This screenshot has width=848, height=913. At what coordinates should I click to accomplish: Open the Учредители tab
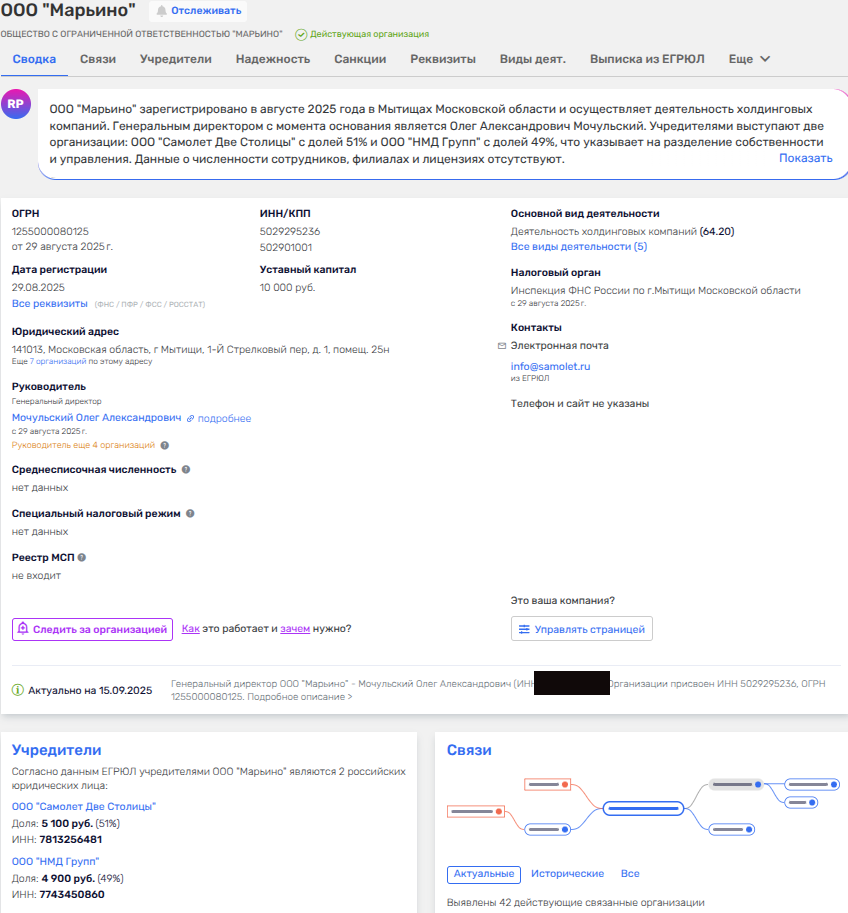(175, 59)
